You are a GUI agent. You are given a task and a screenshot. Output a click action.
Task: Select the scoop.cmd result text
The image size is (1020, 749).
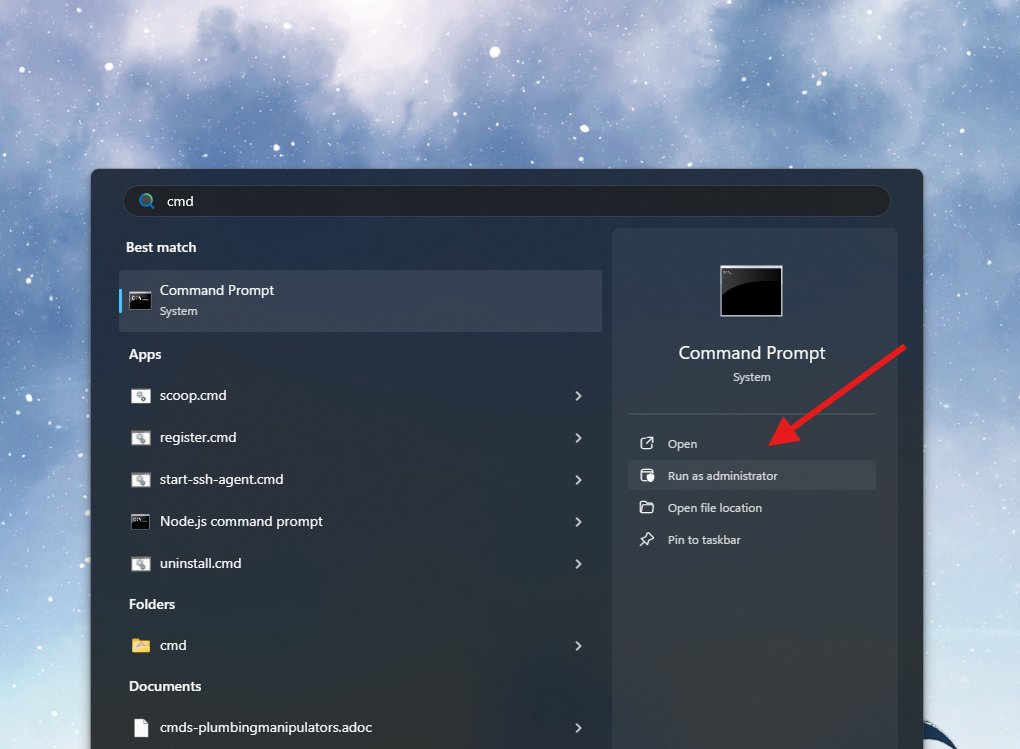[193, 396]
